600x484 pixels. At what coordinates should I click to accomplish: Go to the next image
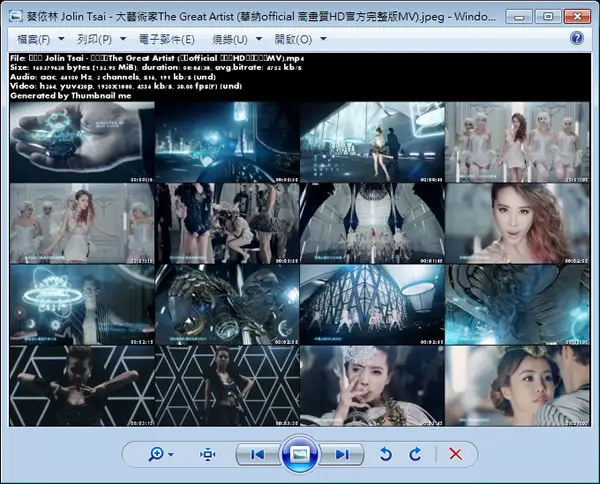coord(342,454)
